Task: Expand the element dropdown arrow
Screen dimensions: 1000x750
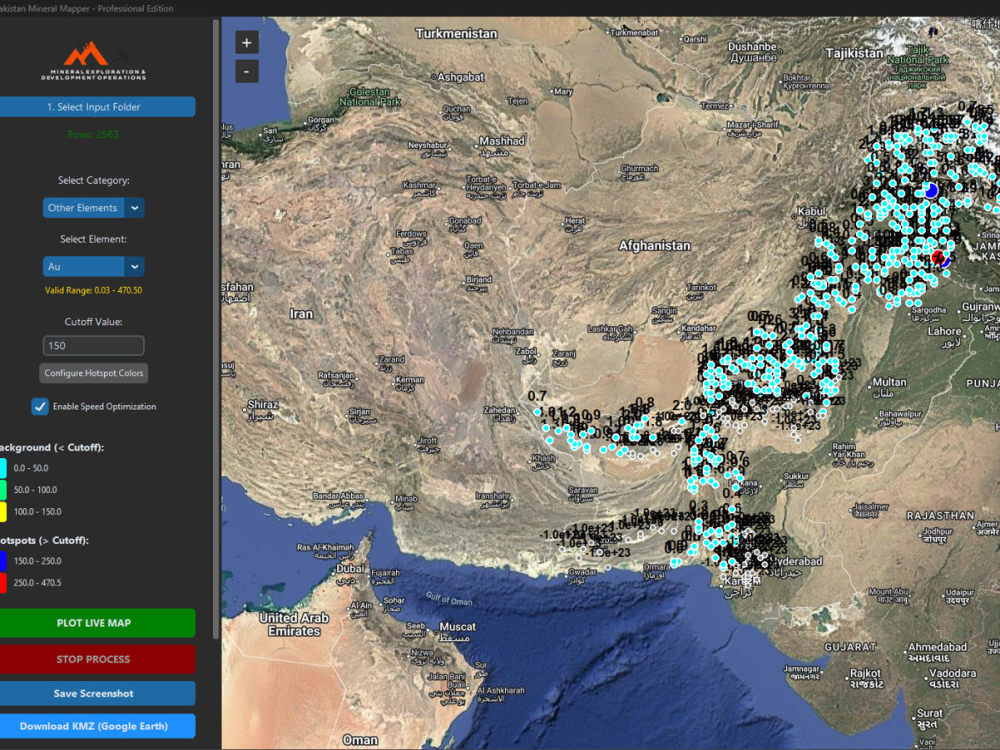Action: click(x=135, y=267)
